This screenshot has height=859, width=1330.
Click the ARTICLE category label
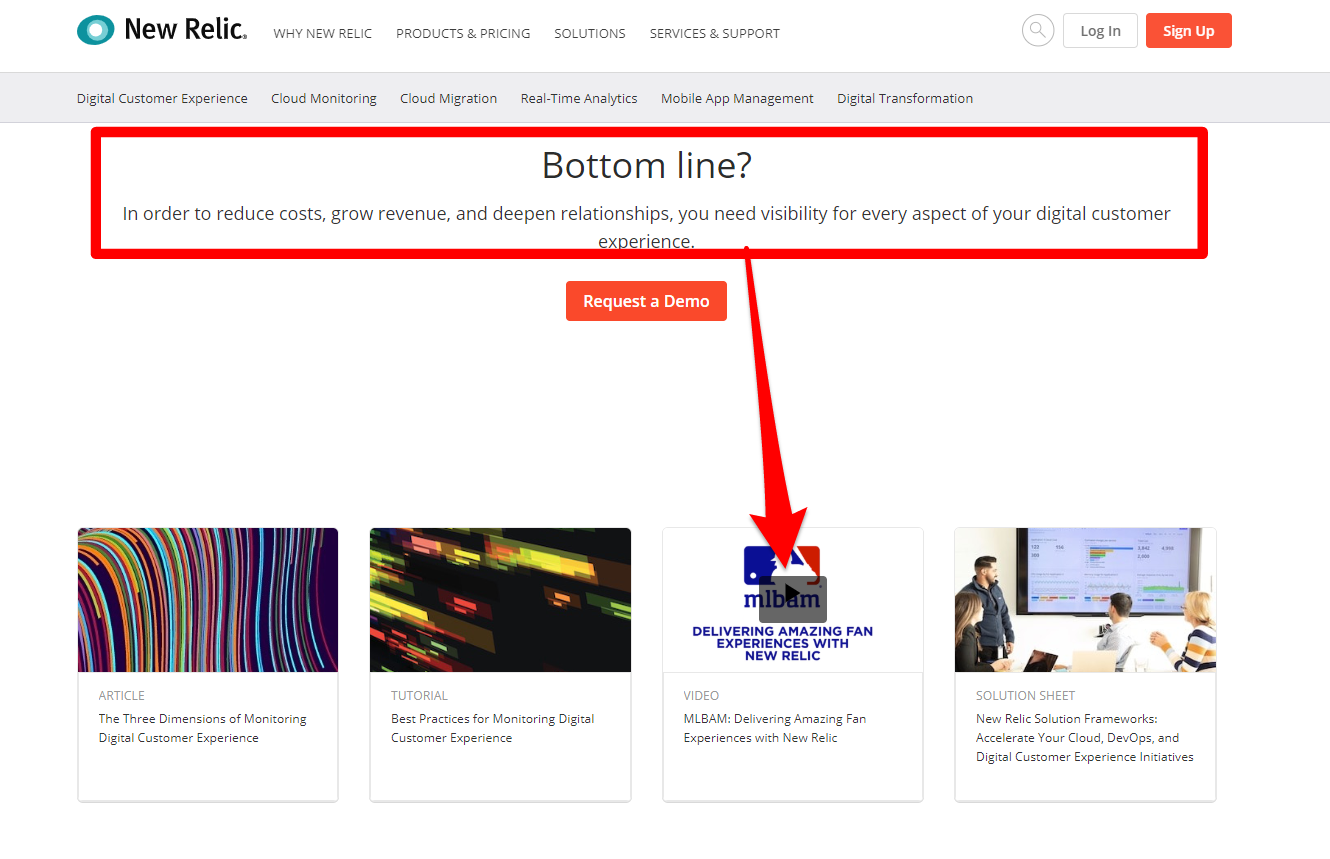122,695
